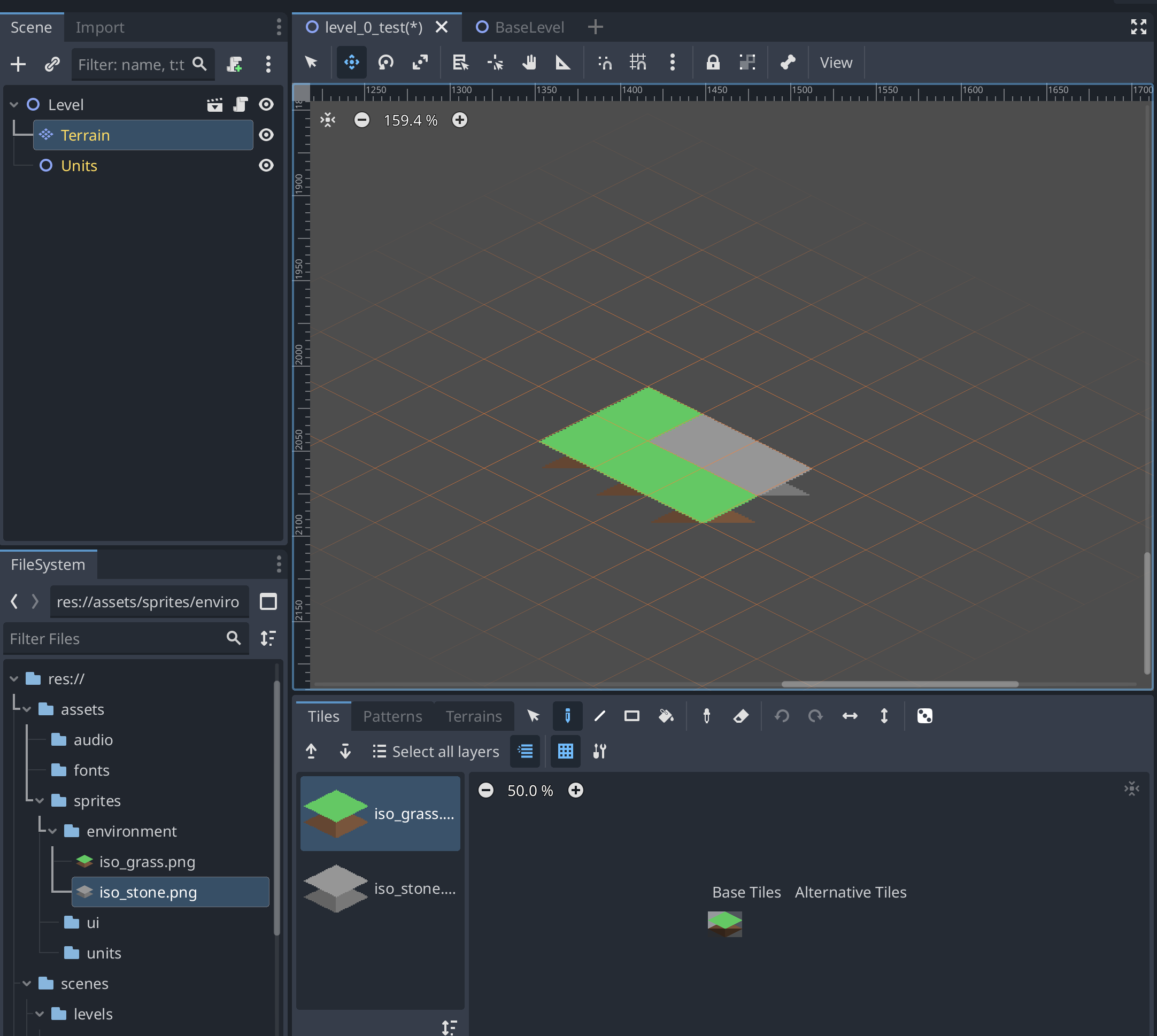The height and width of the screenshot is (1036, 1157).
Task: Collapse the Level root node
Action: coord(14,105)
